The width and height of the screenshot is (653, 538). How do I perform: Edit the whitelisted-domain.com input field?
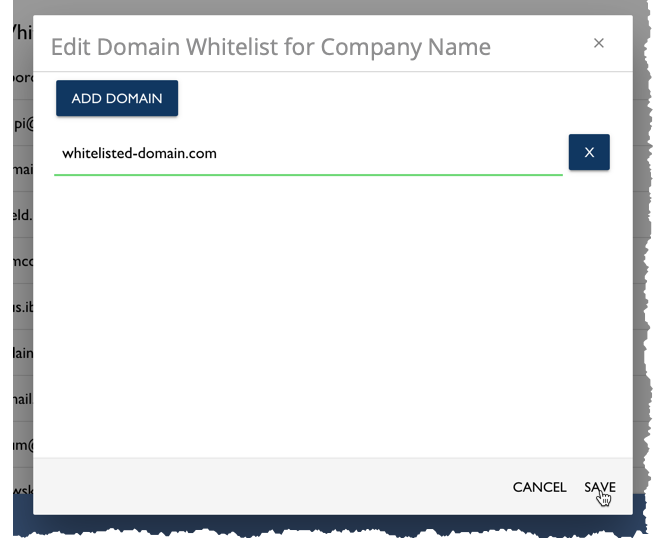pos(308,154)
